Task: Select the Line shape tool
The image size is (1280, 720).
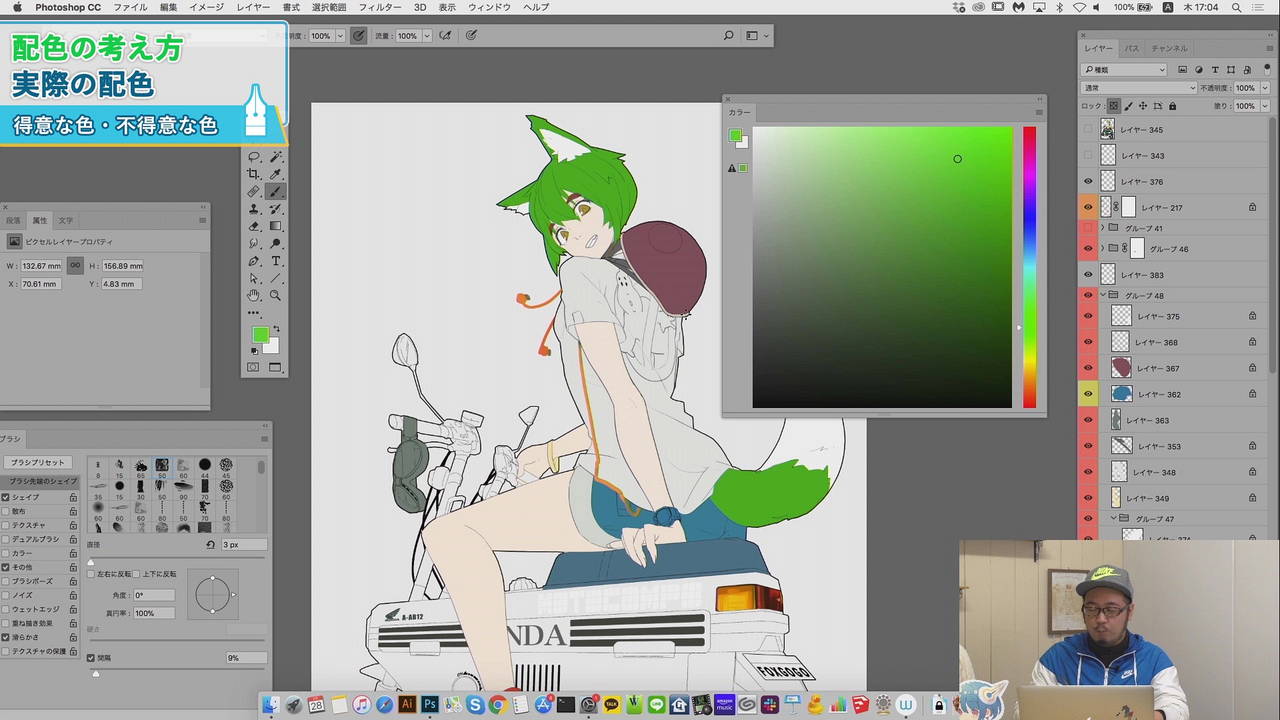Action: point(276,278)
